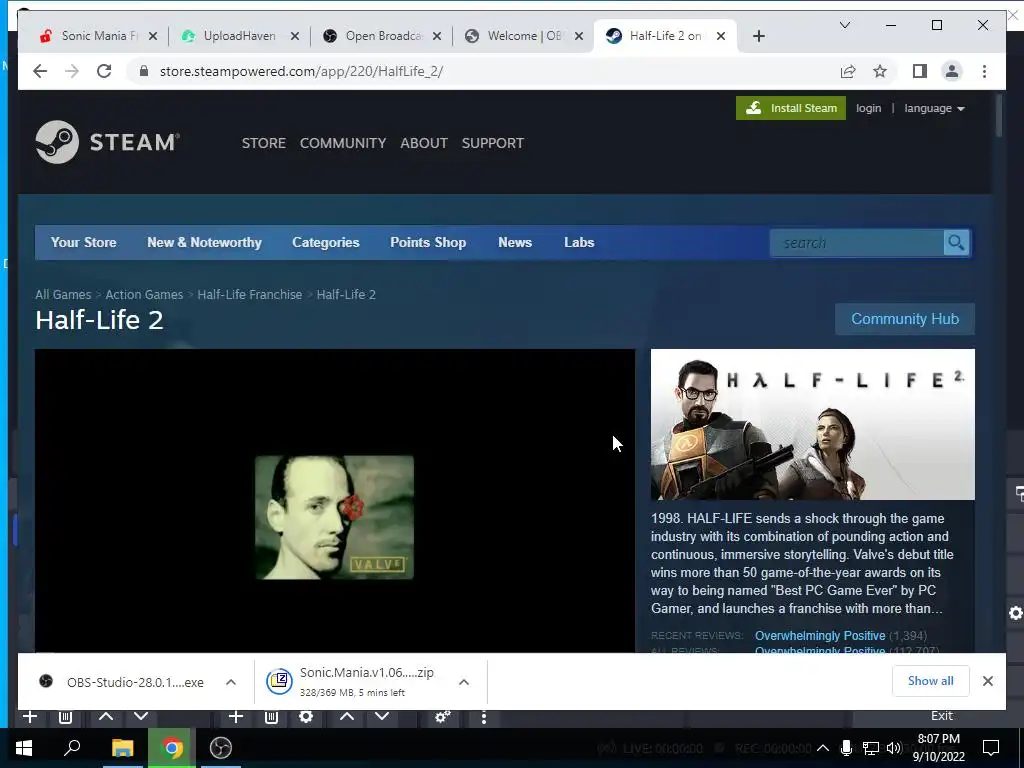Open OBS Studio from taskbar
Image resolution: width=1024 pixels, height=768 pixels.
coord(221,748)
